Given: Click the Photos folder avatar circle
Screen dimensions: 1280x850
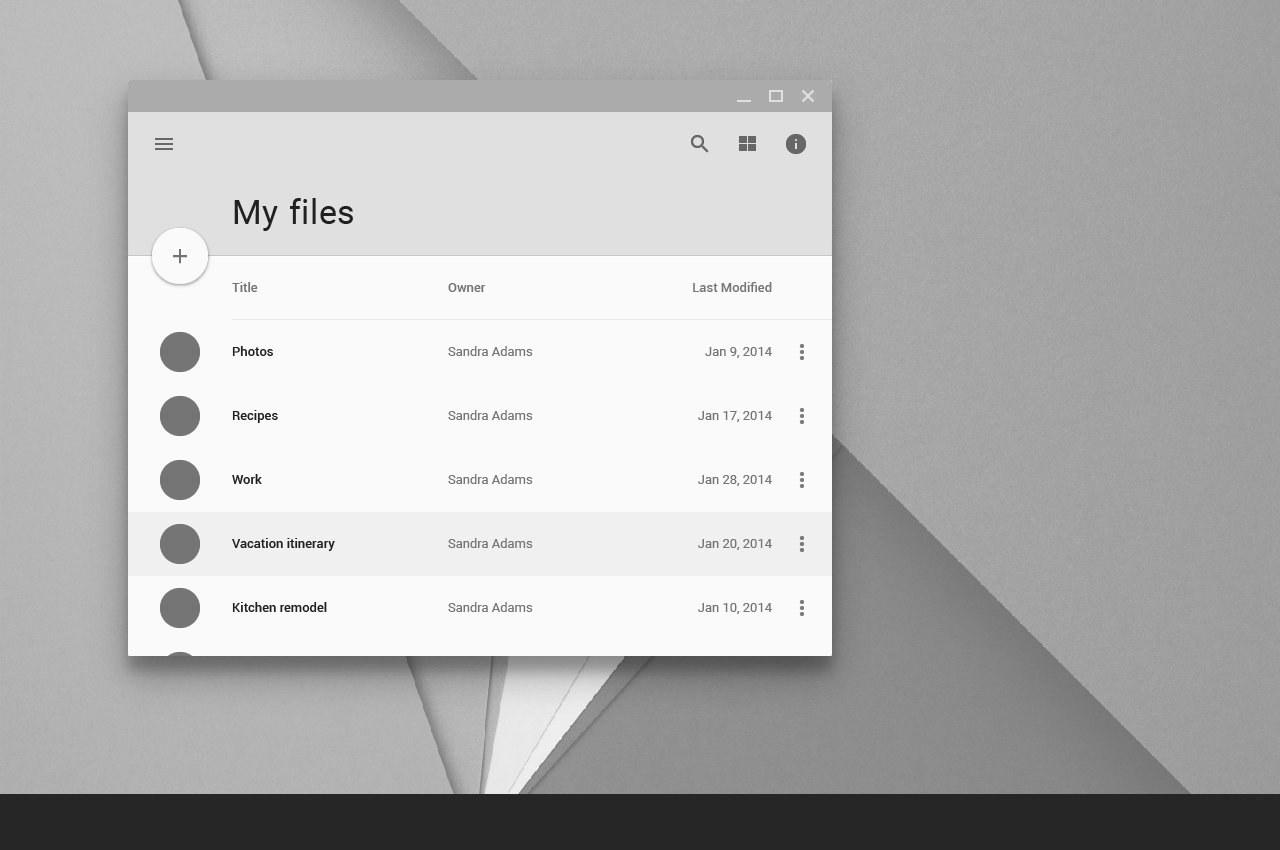Looking at the screenshot, I should click(x=180, y=352).
